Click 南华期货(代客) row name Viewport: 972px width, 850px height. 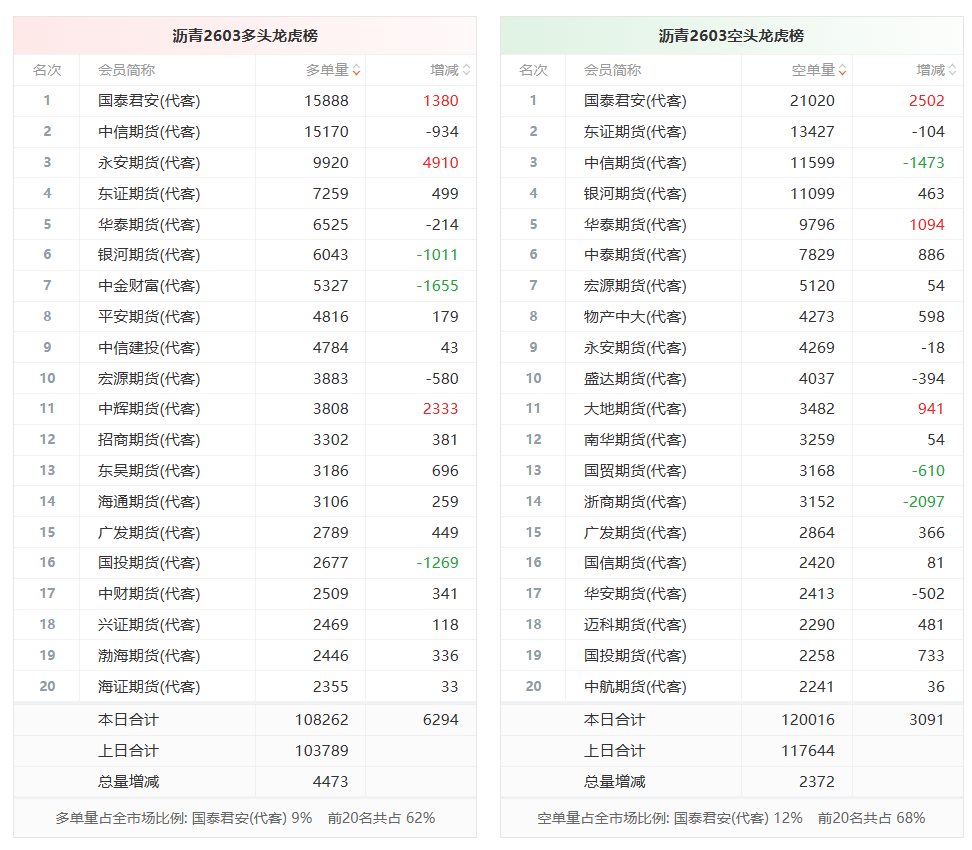(x=635, y=440)
